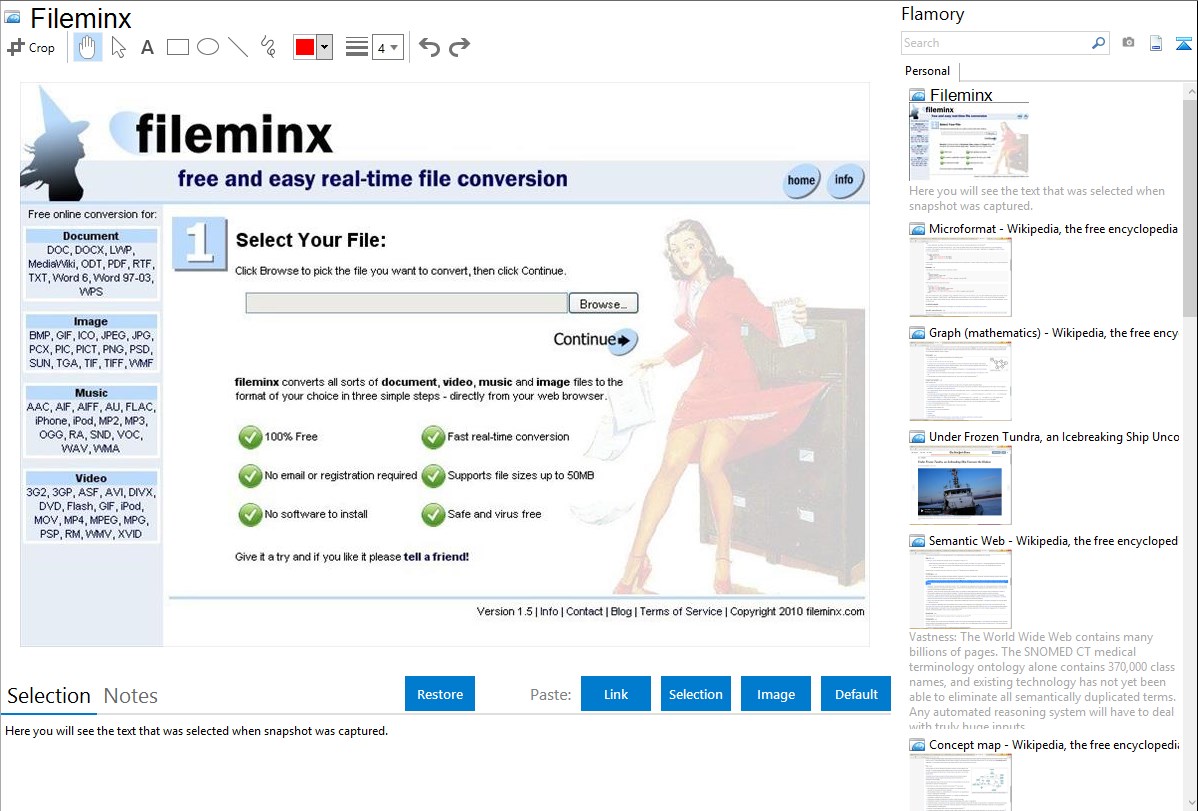This screenshot has width=1198, height=811.
Task: Select the text annotation tool
Action: coord(147,47)
